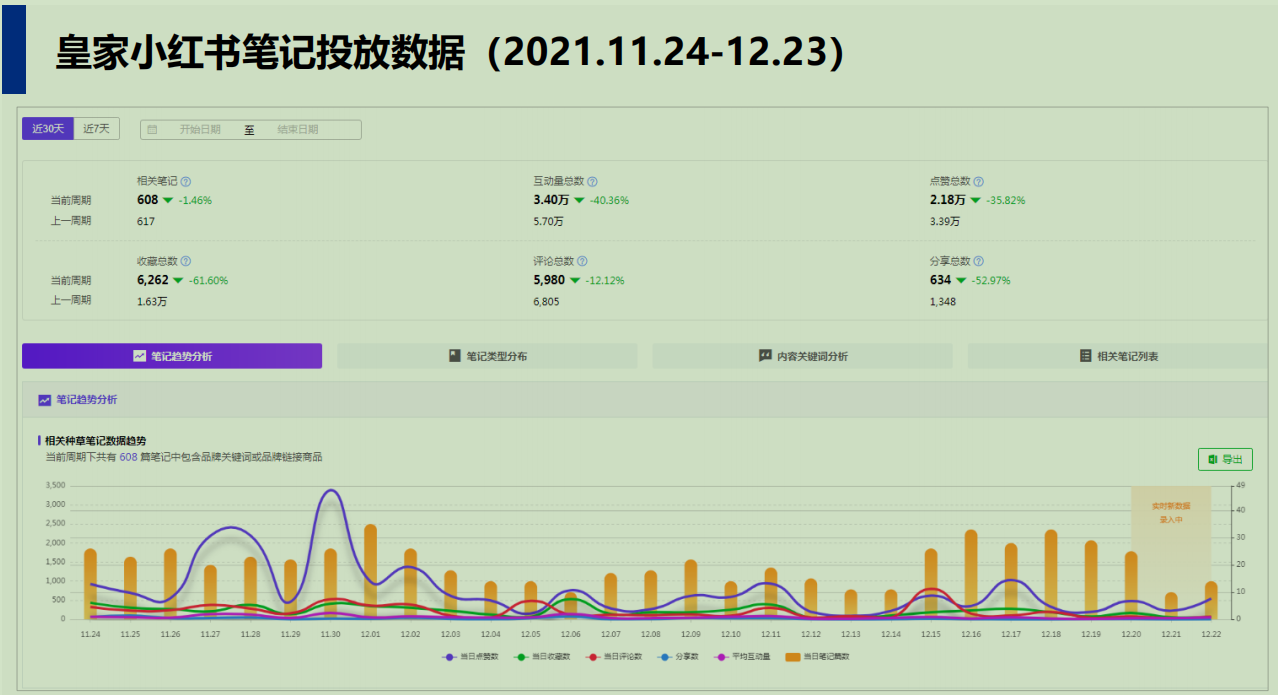Click the 12.15 x-axis date label
Image resolution: width=1278 pixels, height=695 pixels.
[x=931, y=634]
